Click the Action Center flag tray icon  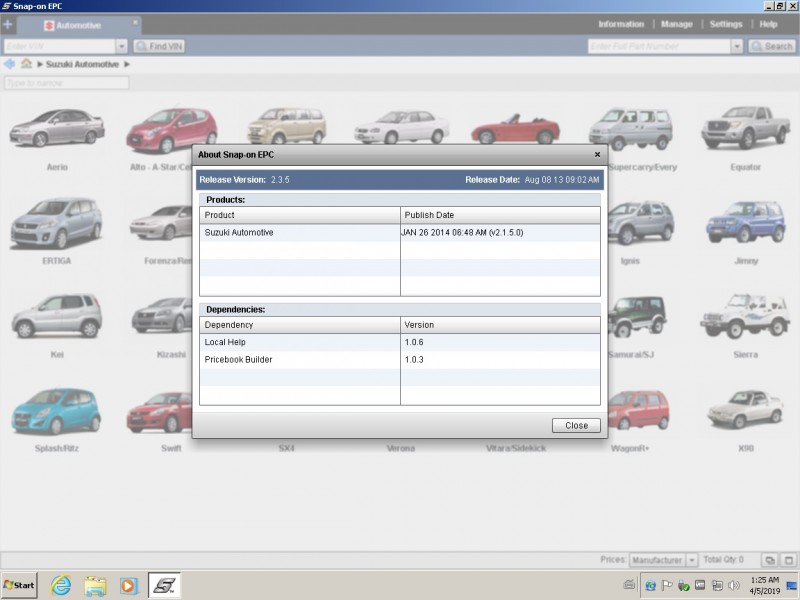tap(666, 585)
